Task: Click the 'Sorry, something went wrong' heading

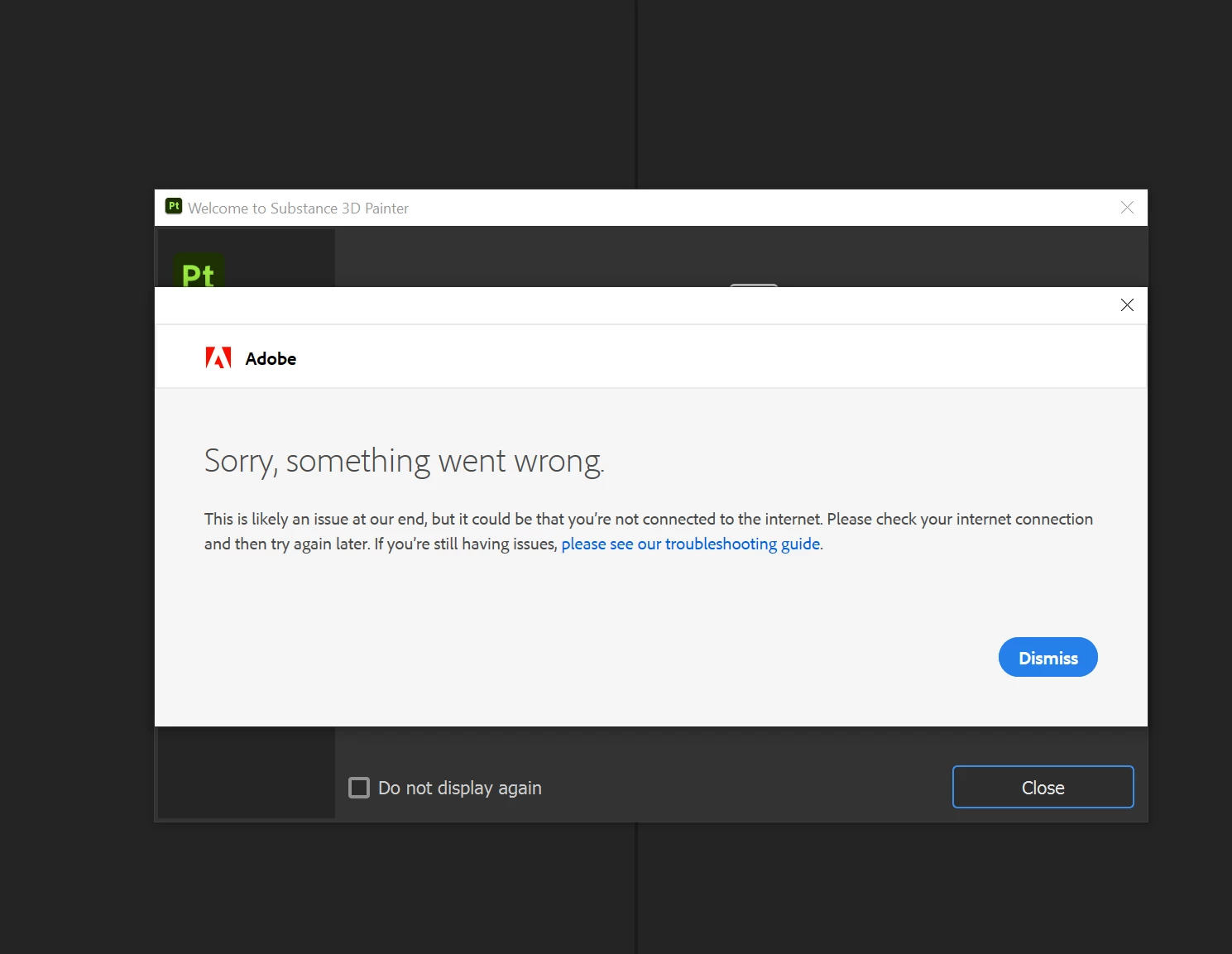Action: [x=405, y=461]
